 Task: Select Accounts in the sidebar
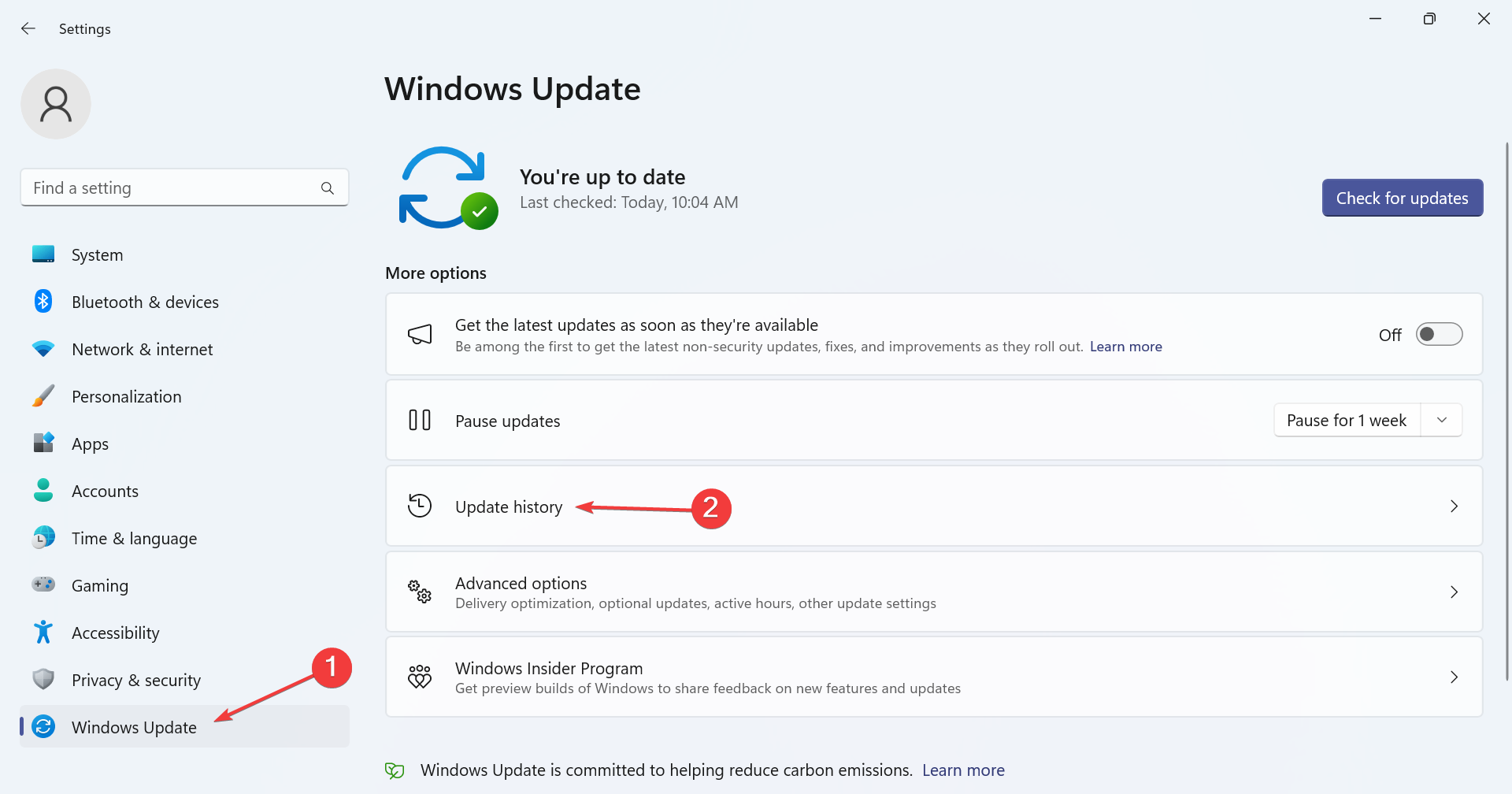pos(184,491)
